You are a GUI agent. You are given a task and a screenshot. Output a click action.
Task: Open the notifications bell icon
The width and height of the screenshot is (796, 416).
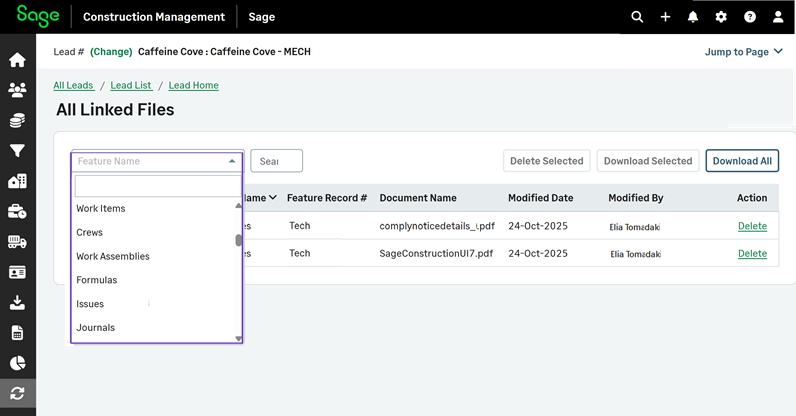tap(693, 17)
